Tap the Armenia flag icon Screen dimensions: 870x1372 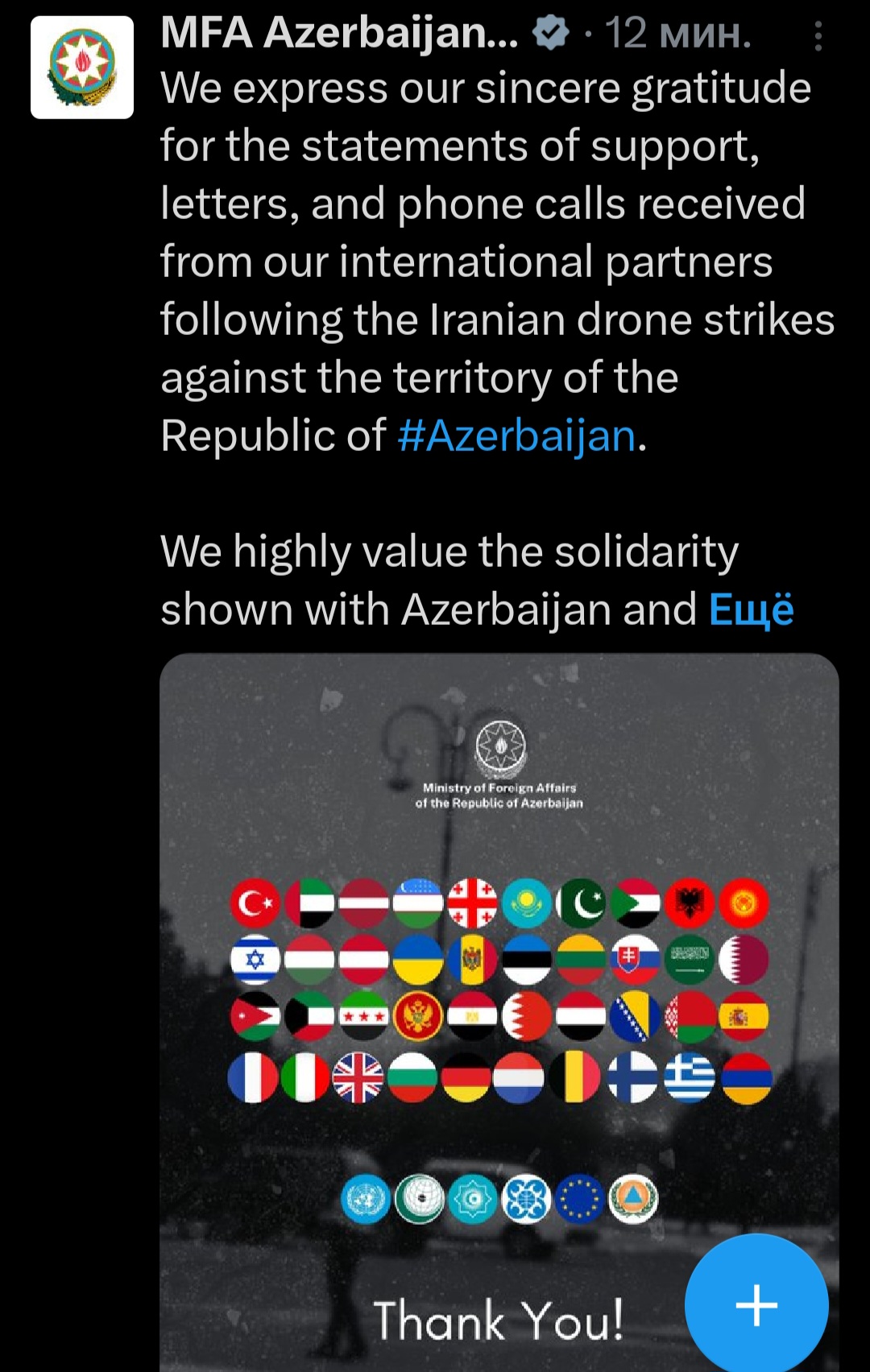tap(746, 1077)
